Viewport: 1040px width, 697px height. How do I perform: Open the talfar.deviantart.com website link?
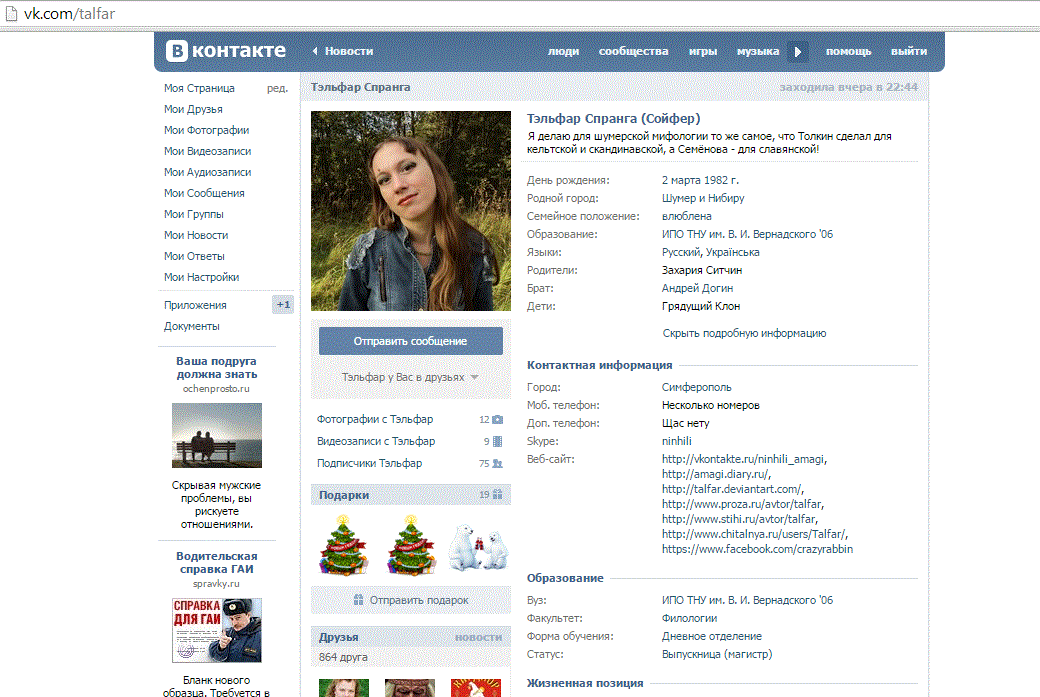coord(733,489)
